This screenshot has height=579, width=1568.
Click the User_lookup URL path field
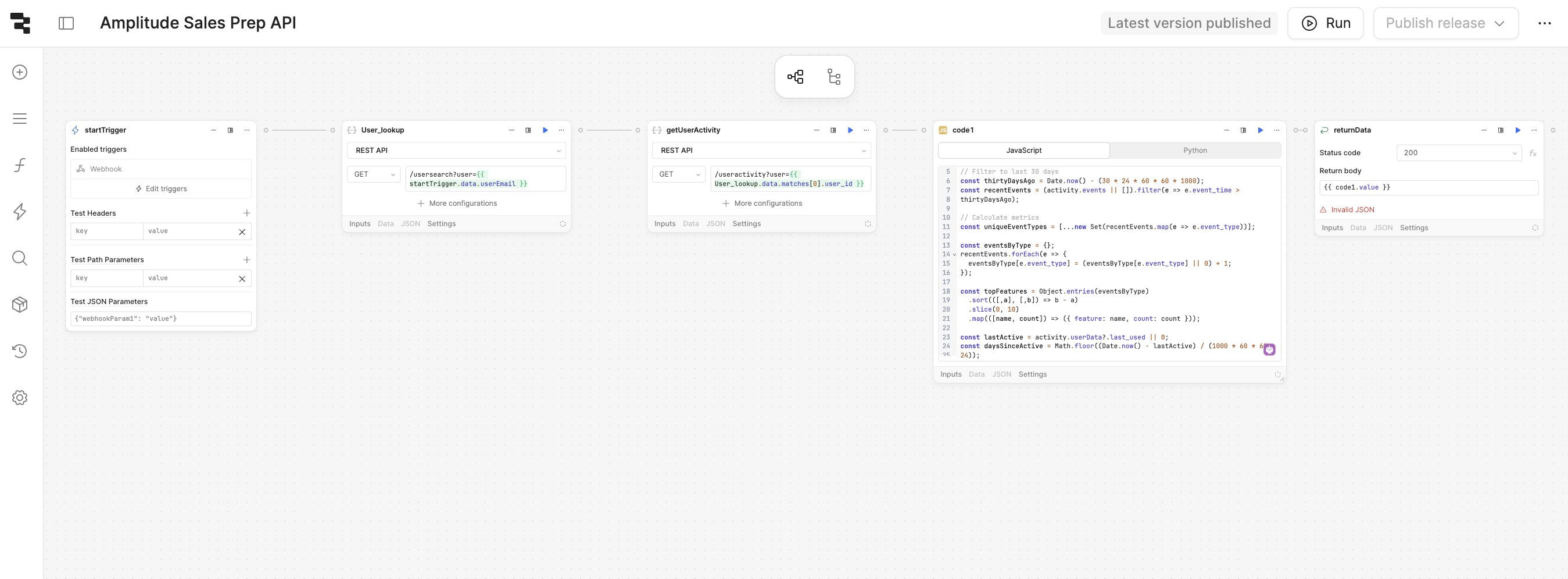tap(485, 179)
